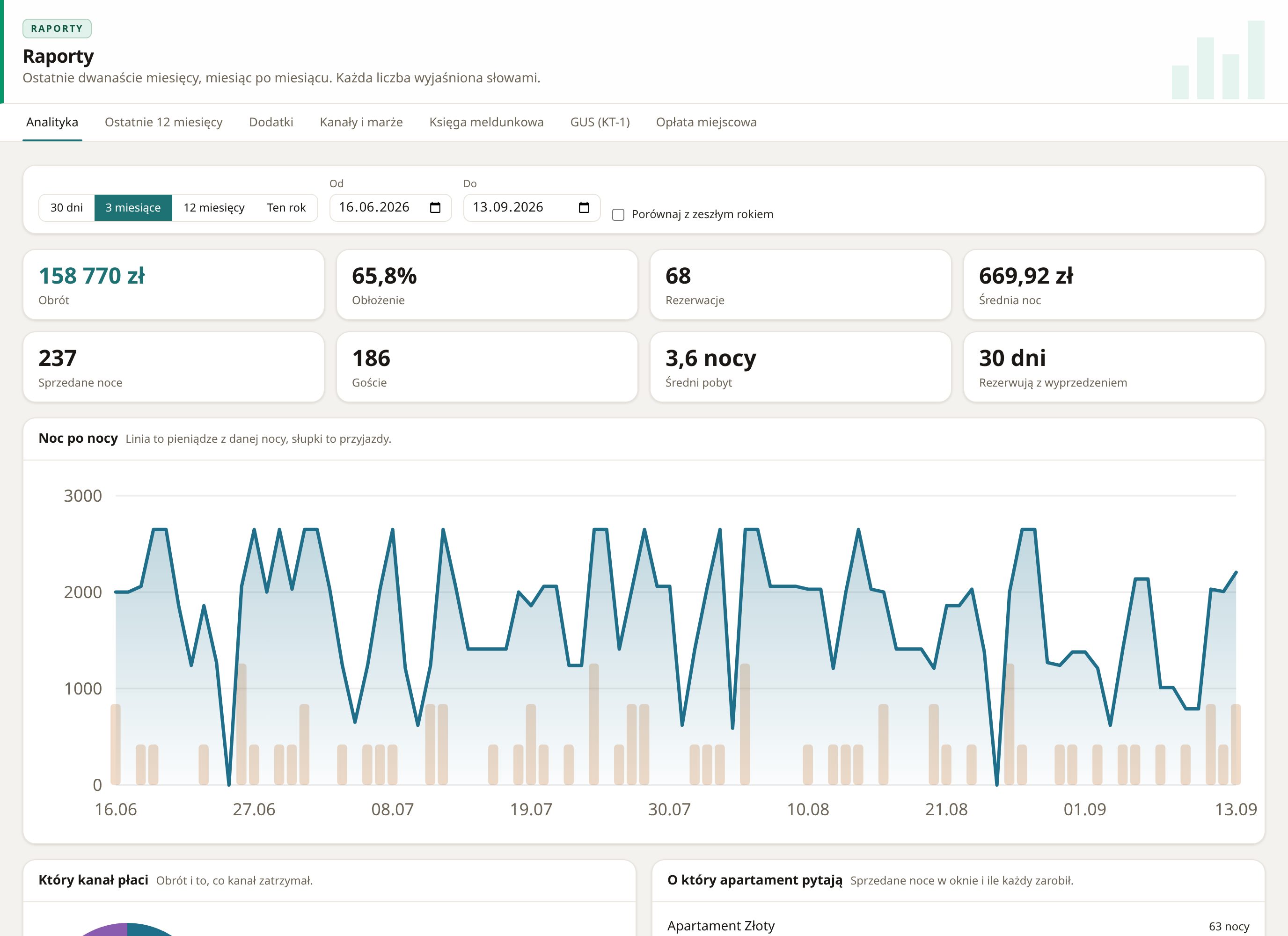Open calendar picker in Do date field
1288x936 pixels.
coord(584,207)
